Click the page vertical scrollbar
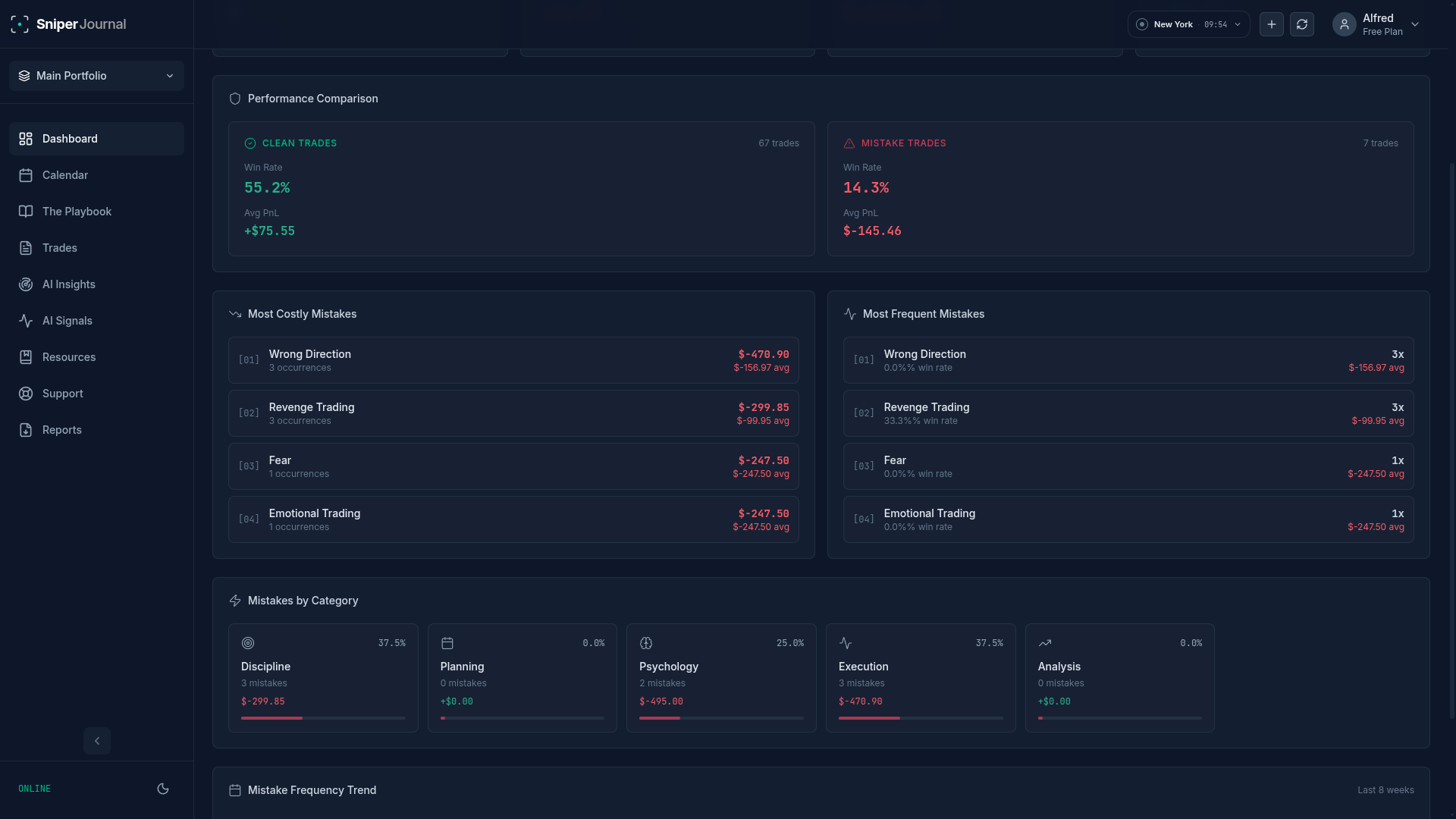This screenshot has height=819, width=1456. [x=1452, y=440]
